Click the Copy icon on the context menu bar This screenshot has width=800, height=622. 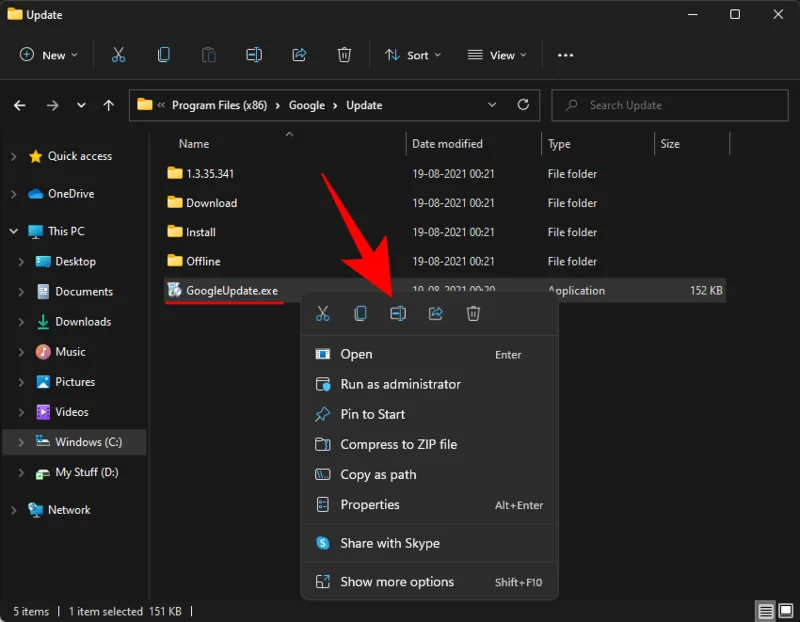coord(360,313)
